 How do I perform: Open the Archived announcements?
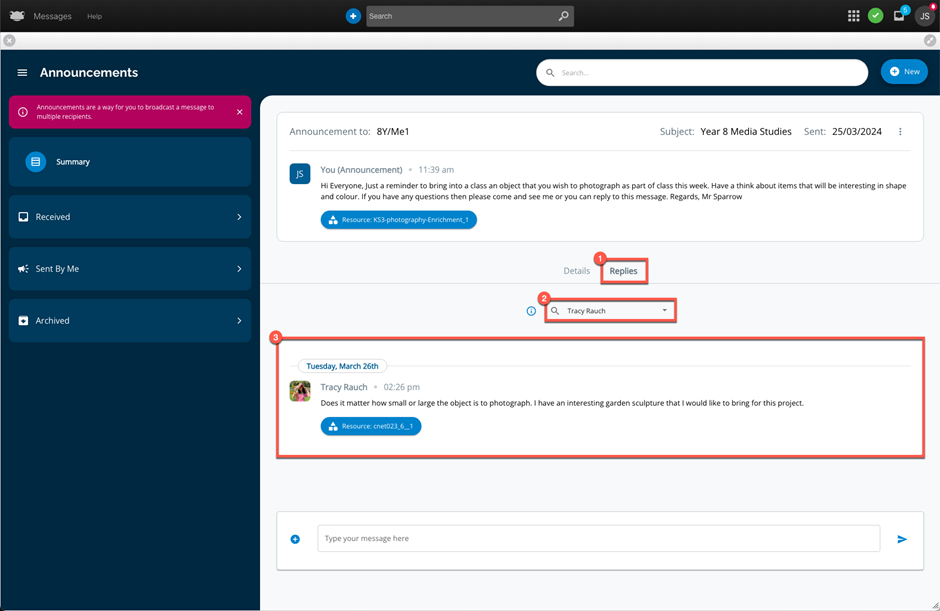(x=130, y=321)
